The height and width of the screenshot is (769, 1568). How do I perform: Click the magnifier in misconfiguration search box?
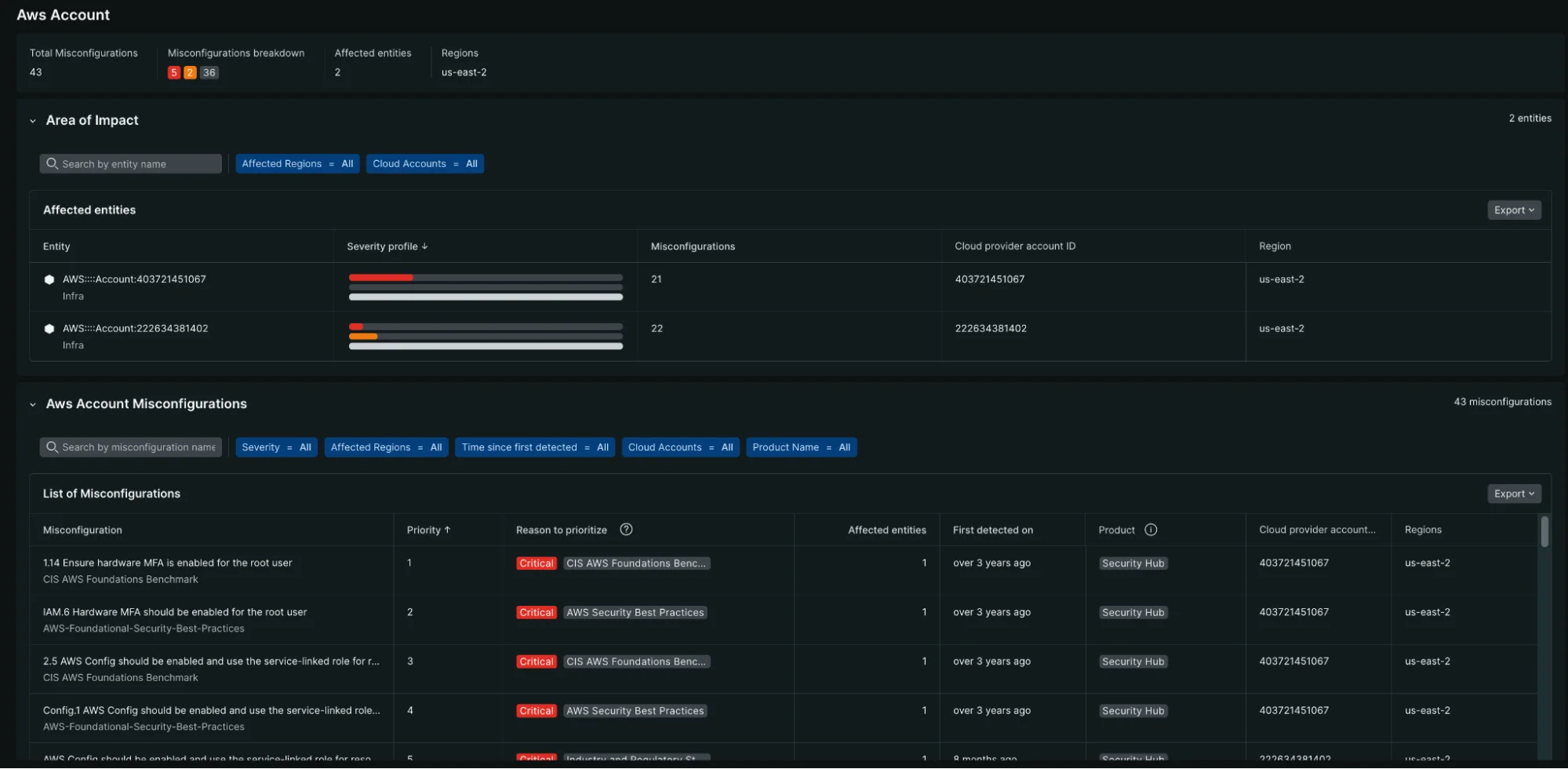[x=52, y=446]
